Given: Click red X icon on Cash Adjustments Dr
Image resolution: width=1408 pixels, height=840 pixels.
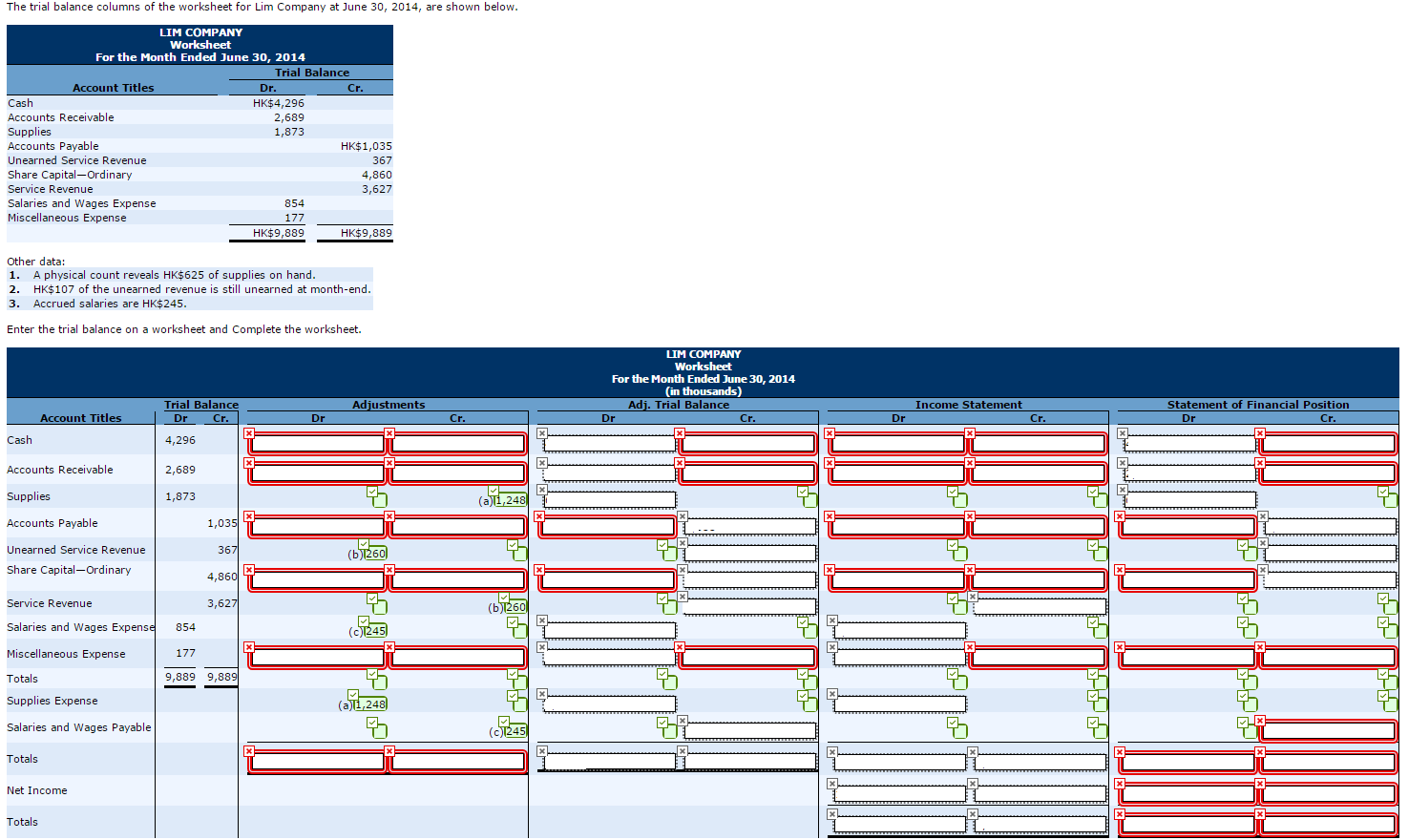Looking at the screenshot, I should coord(249,433).
